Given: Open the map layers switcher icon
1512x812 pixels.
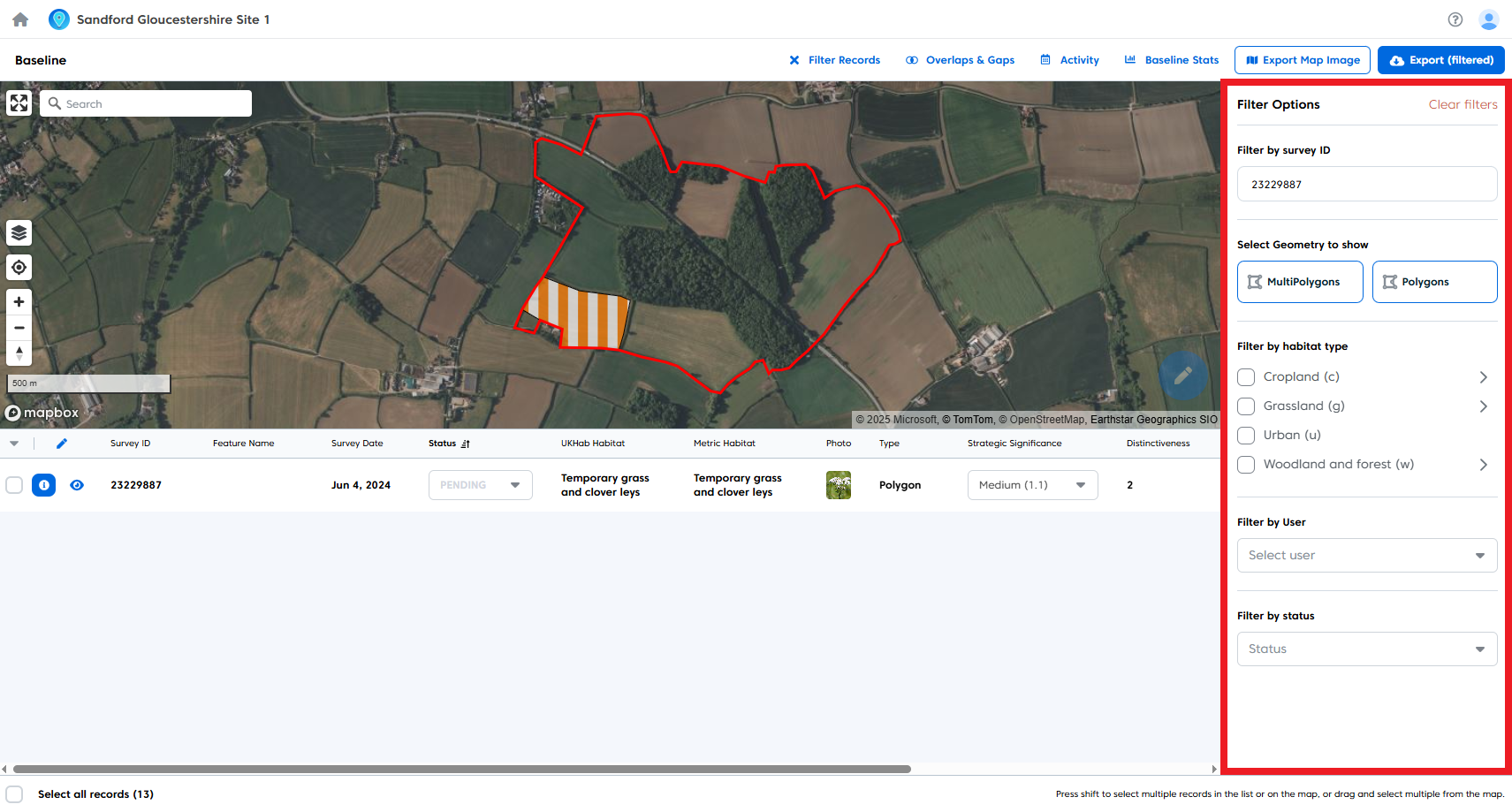Looking at the screenshot, I should 19,232.
